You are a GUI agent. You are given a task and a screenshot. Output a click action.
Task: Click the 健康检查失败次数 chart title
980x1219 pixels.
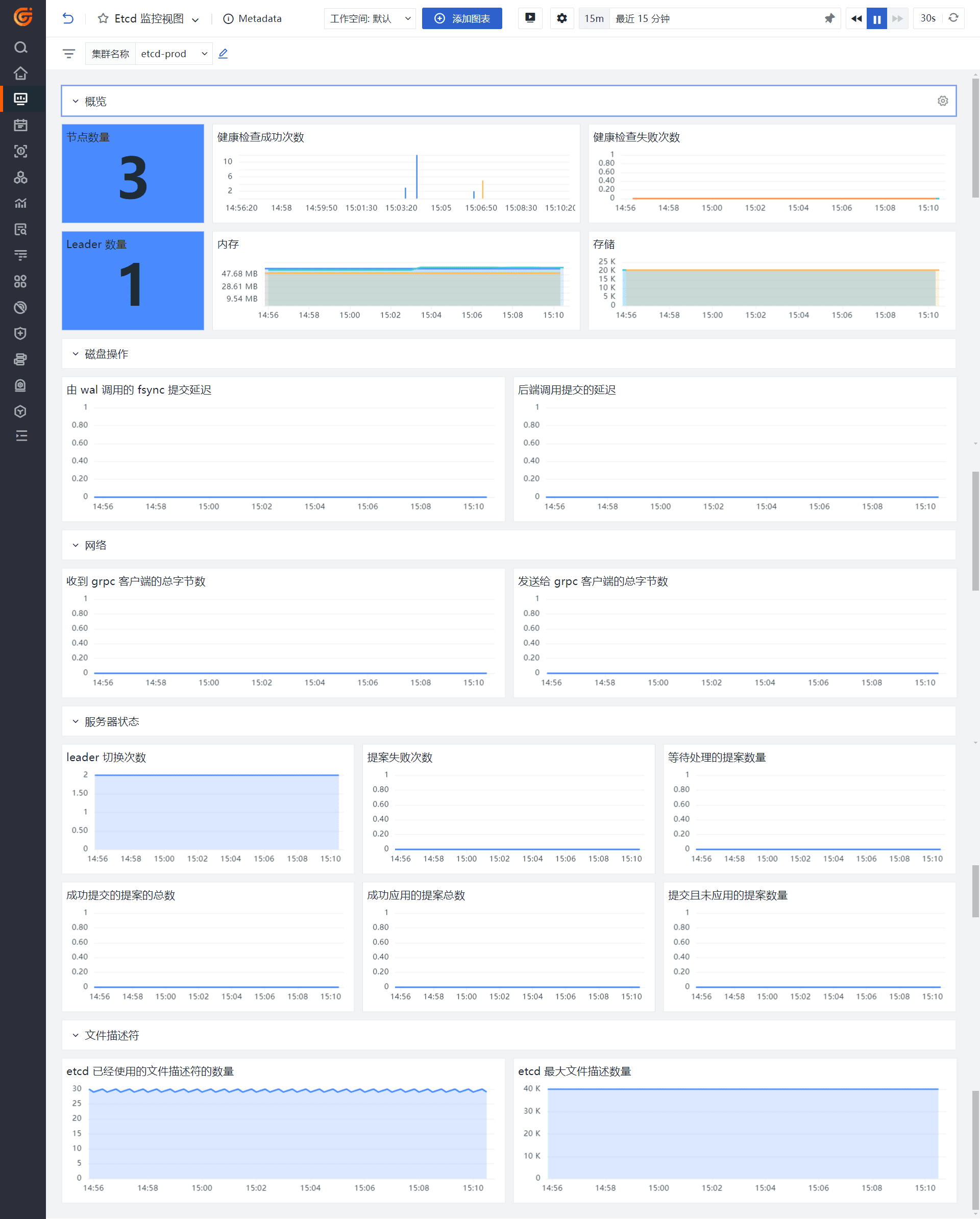[x=636, y=137]
